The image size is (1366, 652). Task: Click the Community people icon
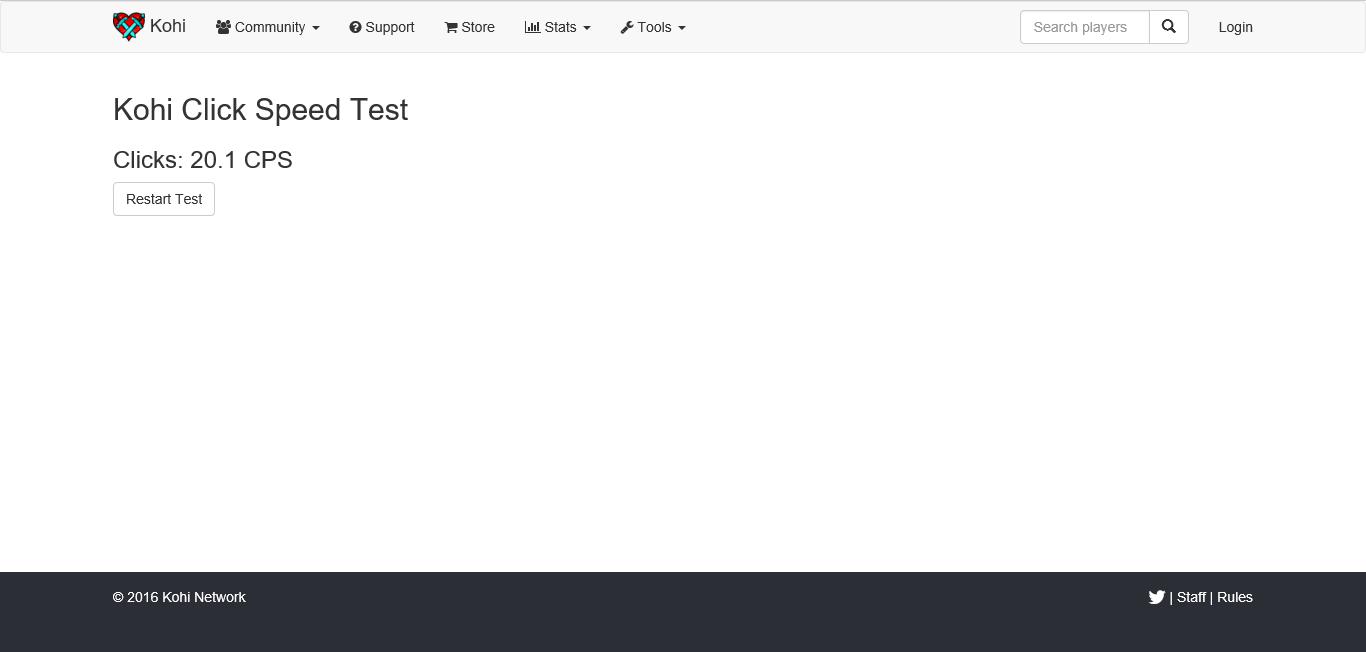(x=223, y=27)
